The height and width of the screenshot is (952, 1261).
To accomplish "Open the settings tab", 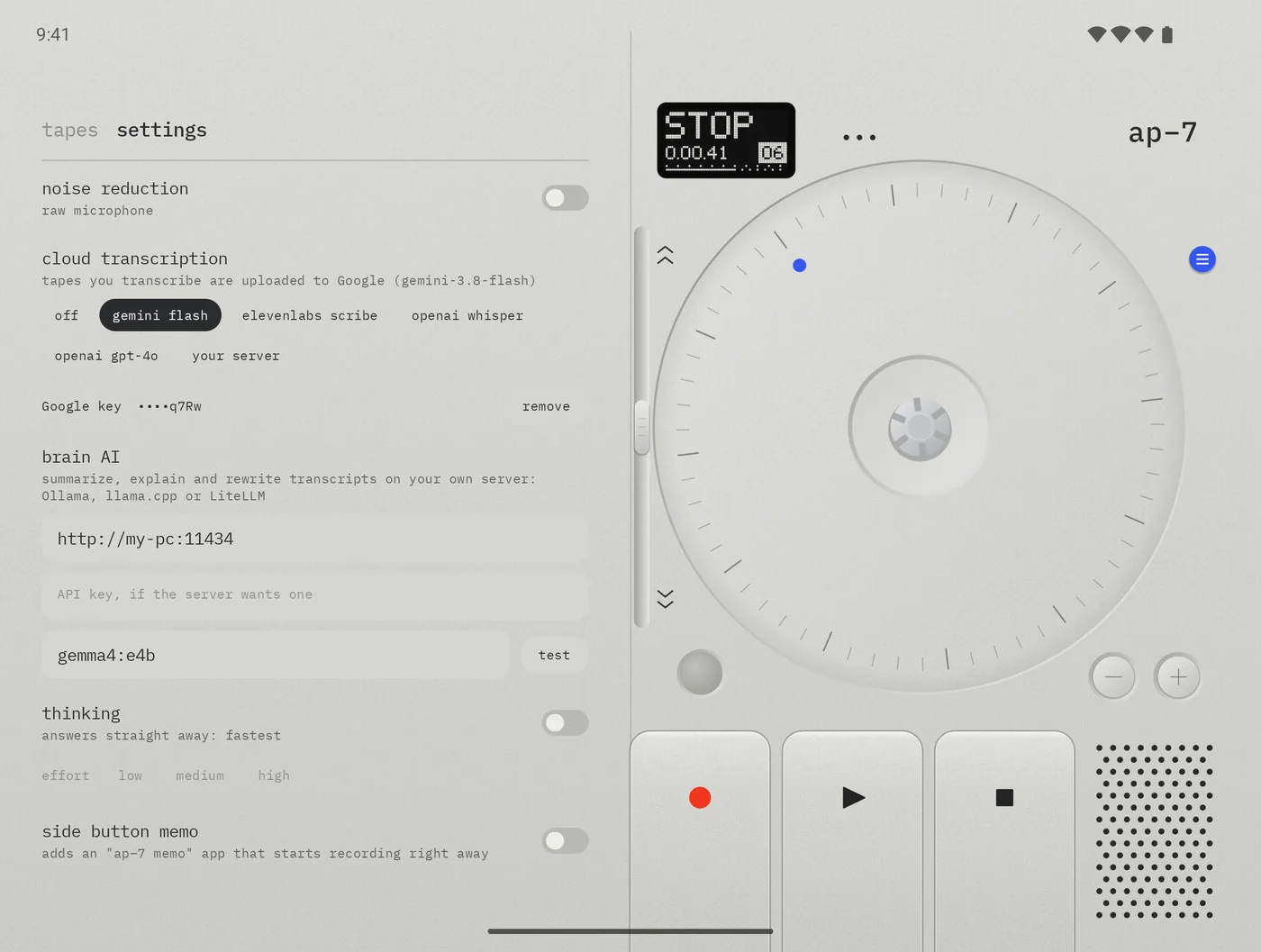I will pyautogui.click(x=162, y=131).
